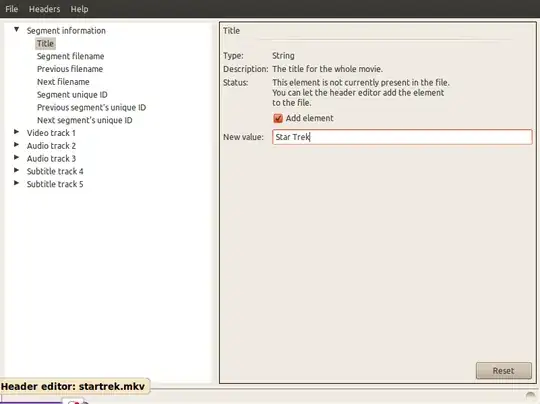This screenshot has height=404, width=540.
Task: Select the Audio track 2 label
Action: click(x=51, y=146)
